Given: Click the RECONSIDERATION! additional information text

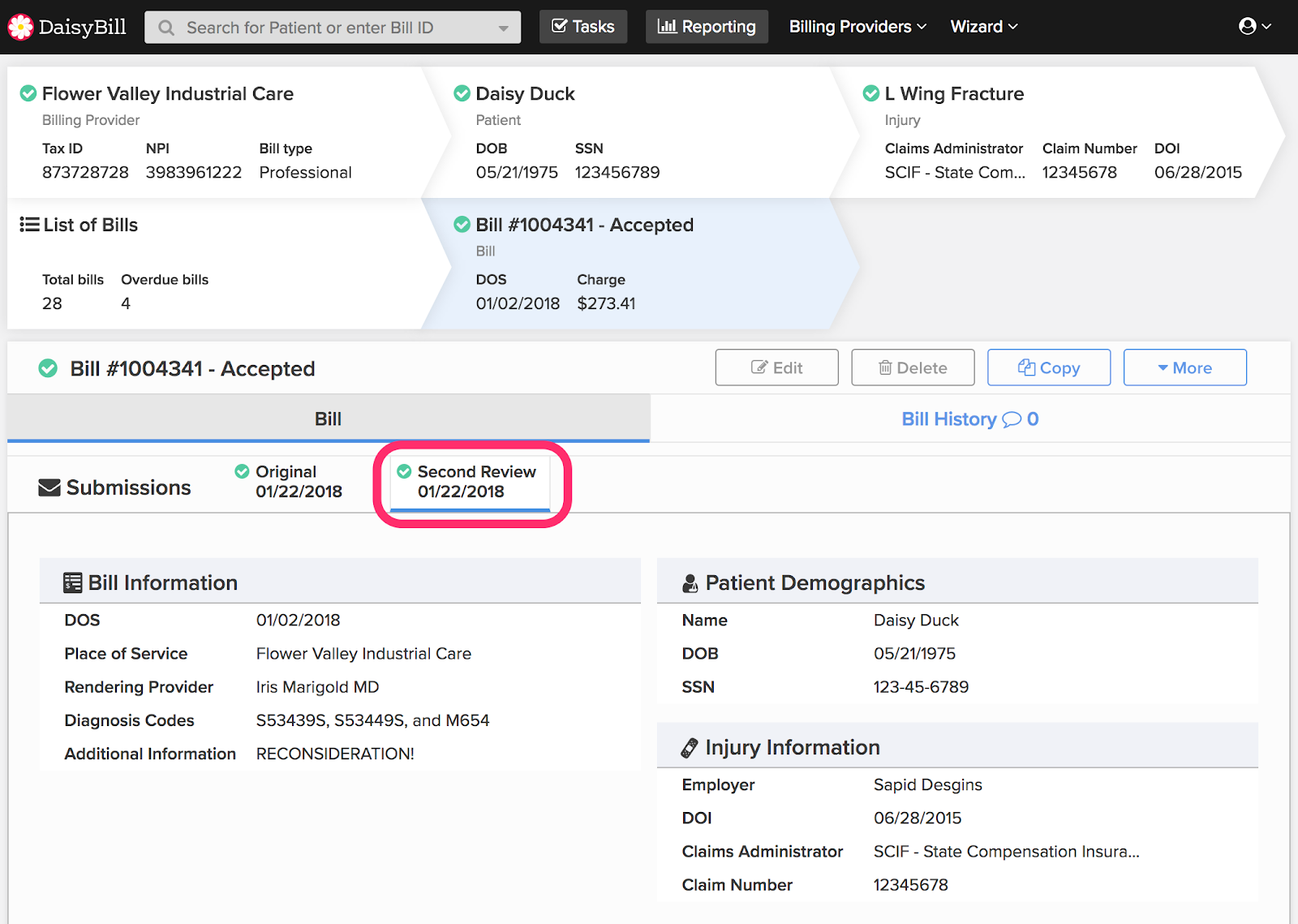Looking at the screenshot, I should tap(335, 754).
